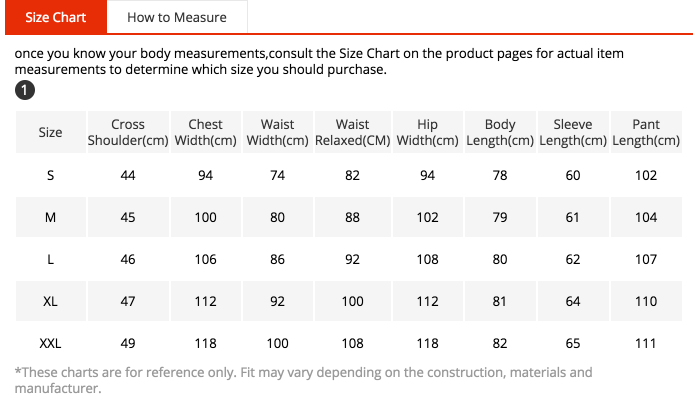Select the Pant Length(cm) header

tap(646, 133)
